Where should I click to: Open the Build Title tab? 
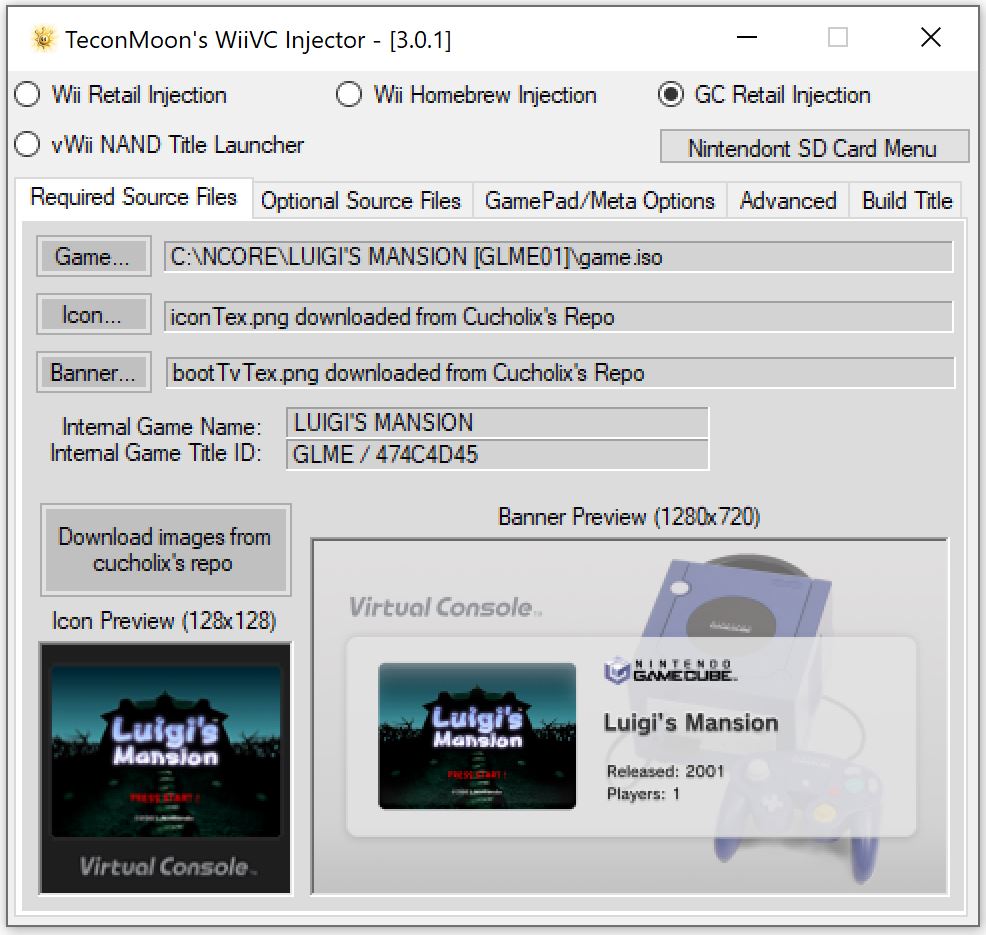pyautogui.click(x=906, y=200)
